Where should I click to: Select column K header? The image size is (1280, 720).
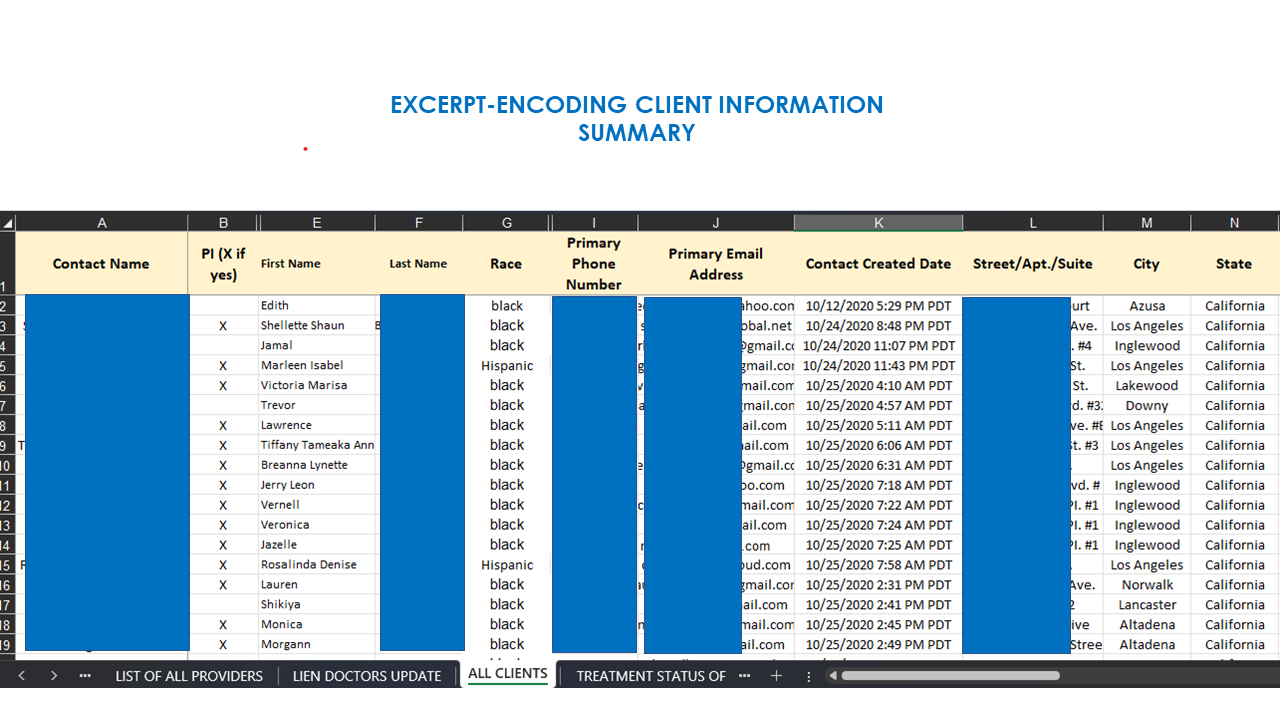tap(879, 223)
